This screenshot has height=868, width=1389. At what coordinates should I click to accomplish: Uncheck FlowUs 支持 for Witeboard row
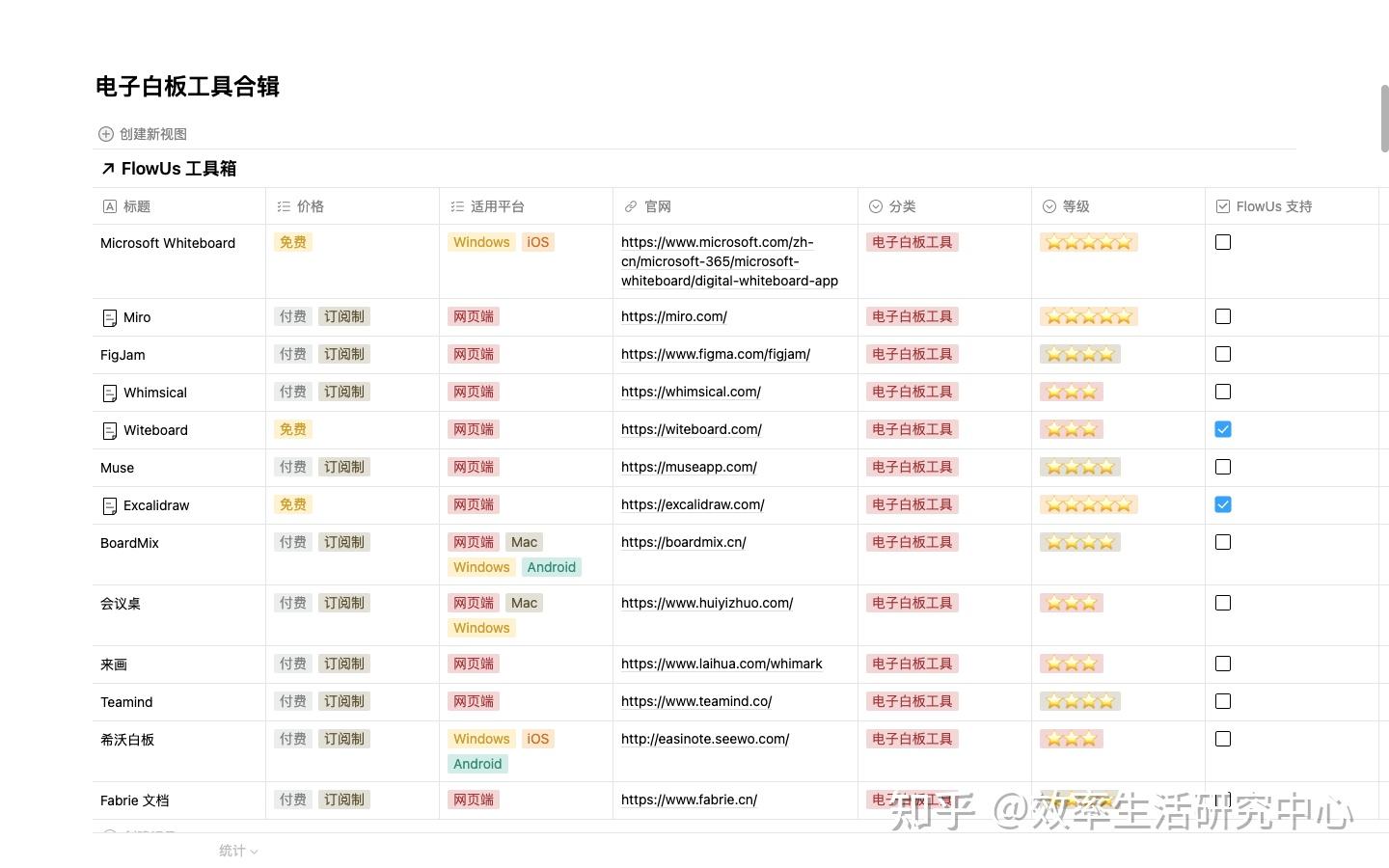(1223, 429)
